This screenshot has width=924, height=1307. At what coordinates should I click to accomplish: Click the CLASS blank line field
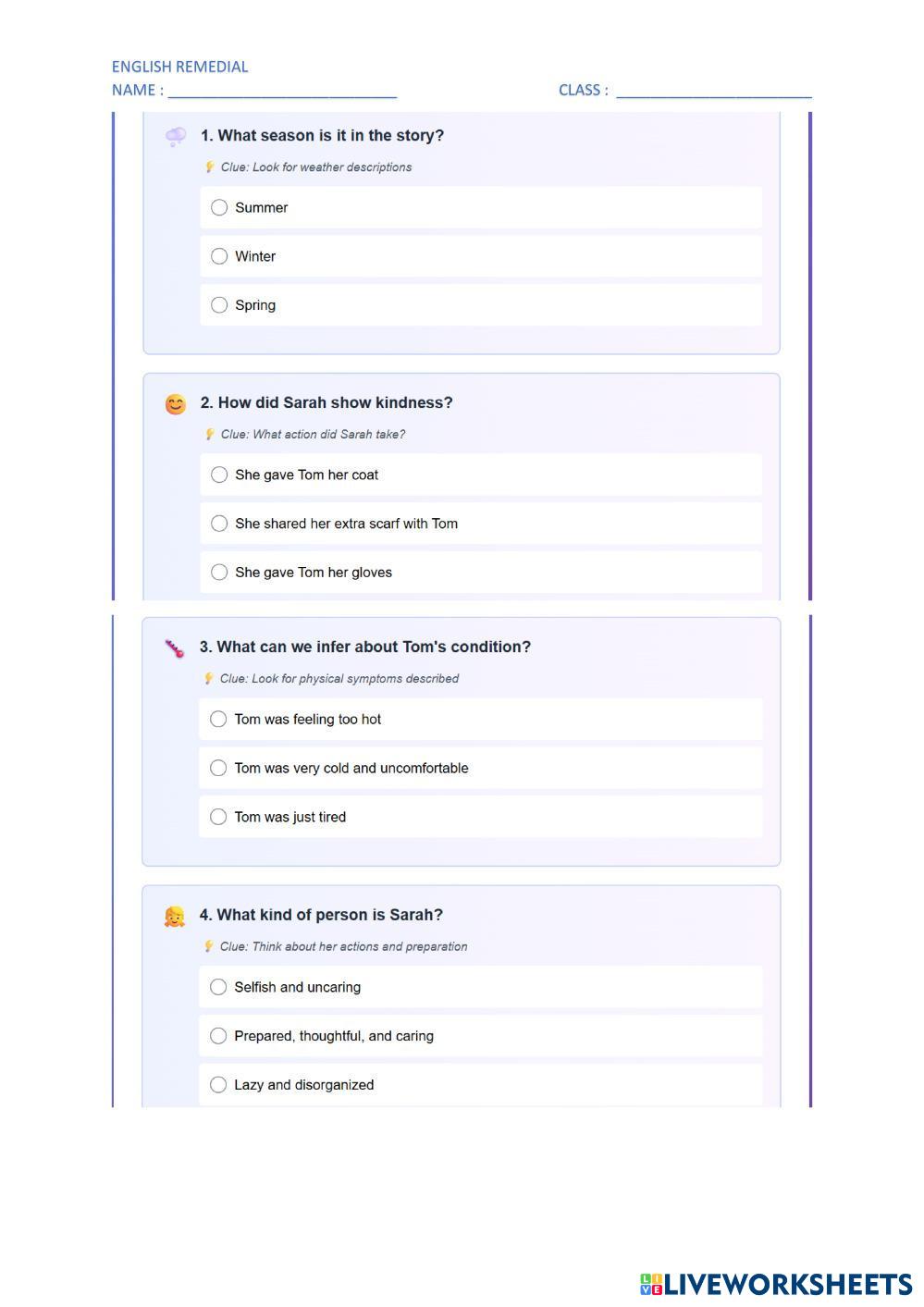pyautogui.click(x=713, y=91)
